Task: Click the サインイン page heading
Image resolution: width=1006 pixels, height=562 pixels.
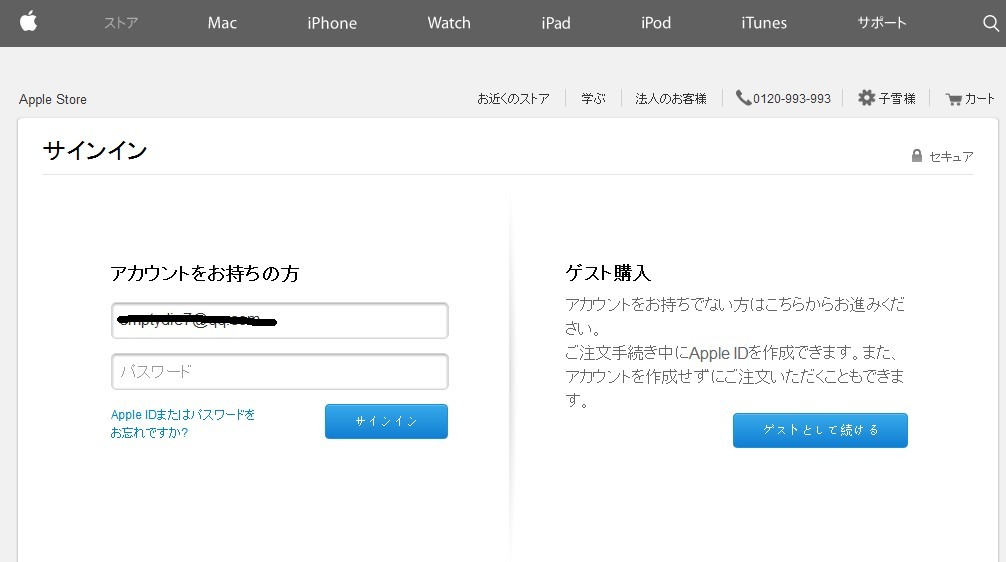Action: 95,151
